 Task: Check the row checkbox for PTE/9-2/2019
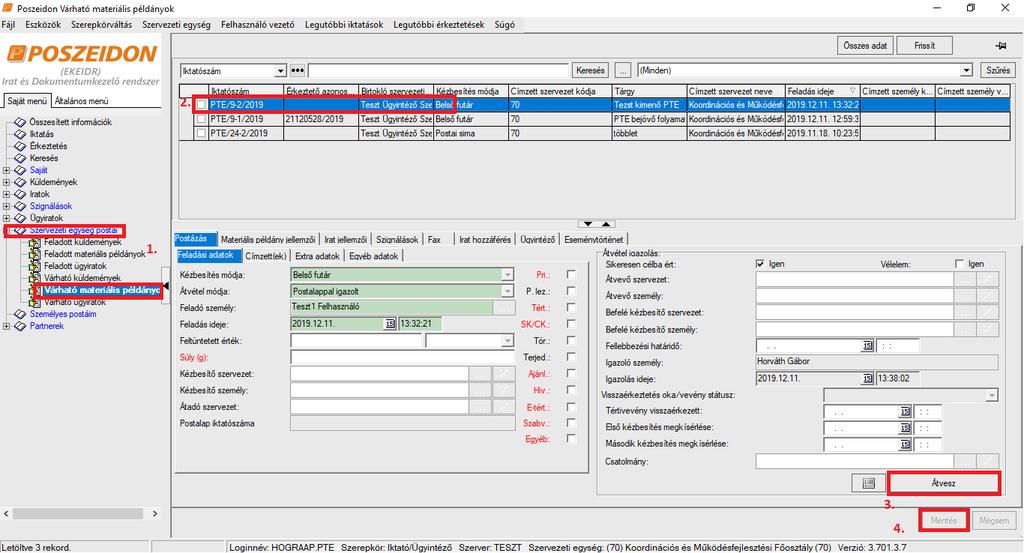tap(201, 104)
